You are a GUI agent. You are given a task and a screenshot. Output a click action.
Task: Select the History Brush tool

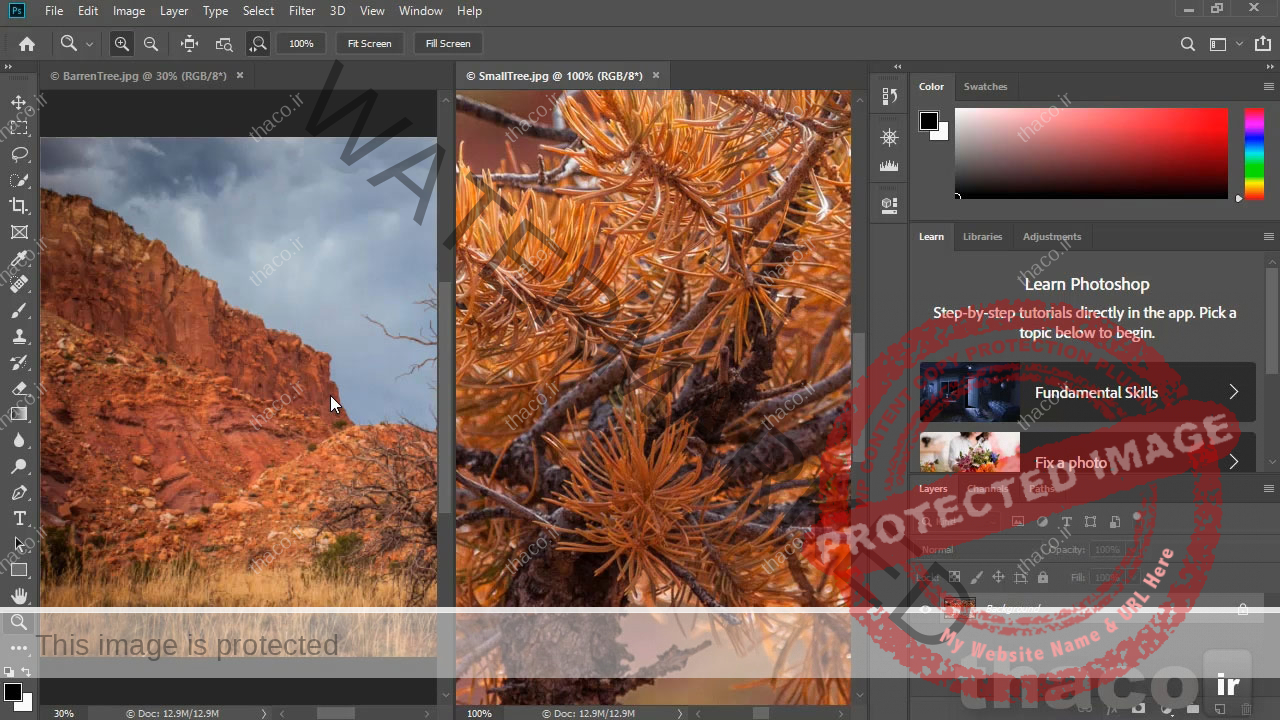tap(19, 362)
